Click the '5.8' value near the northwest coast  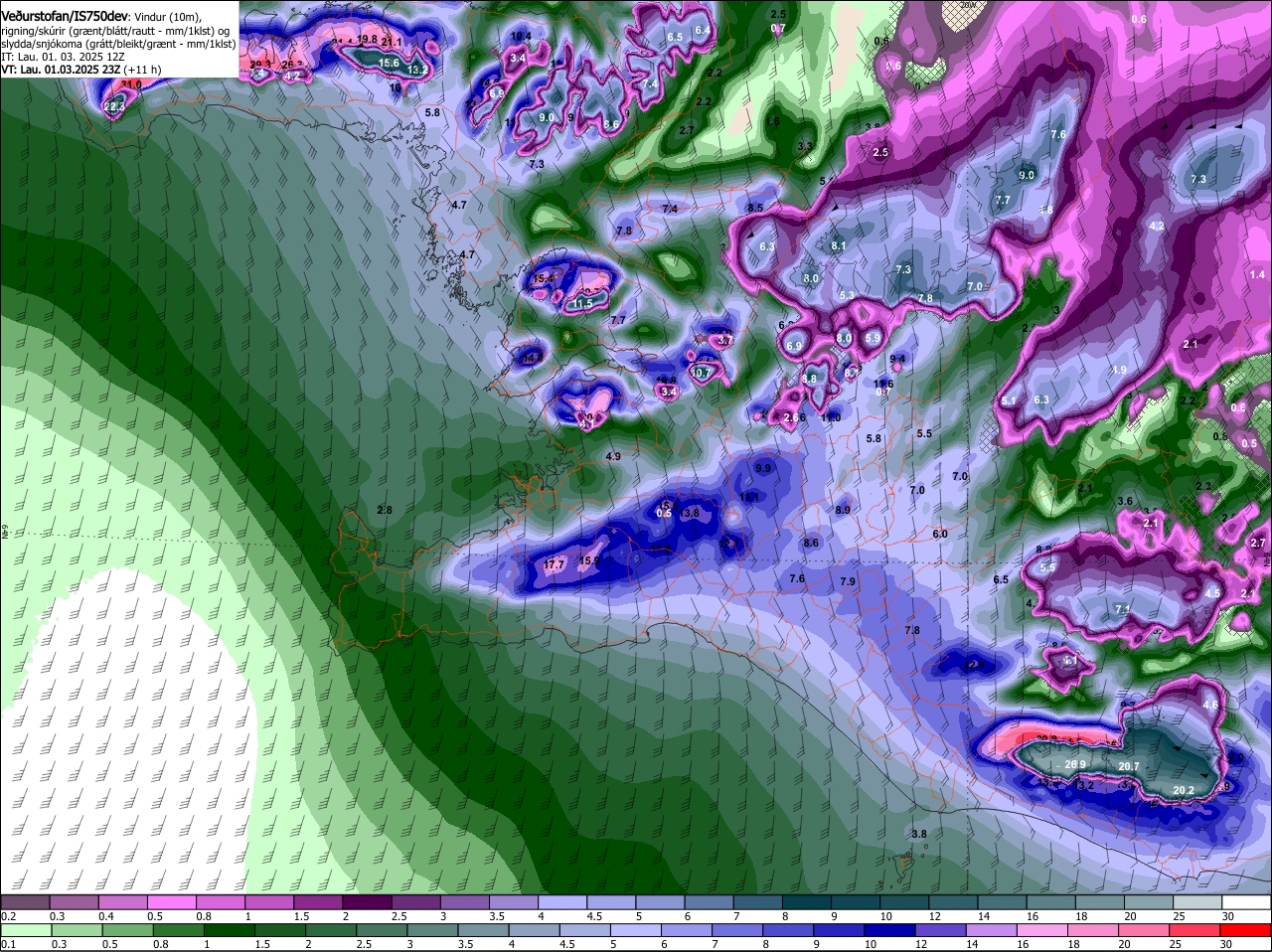[x=432, y=113]
